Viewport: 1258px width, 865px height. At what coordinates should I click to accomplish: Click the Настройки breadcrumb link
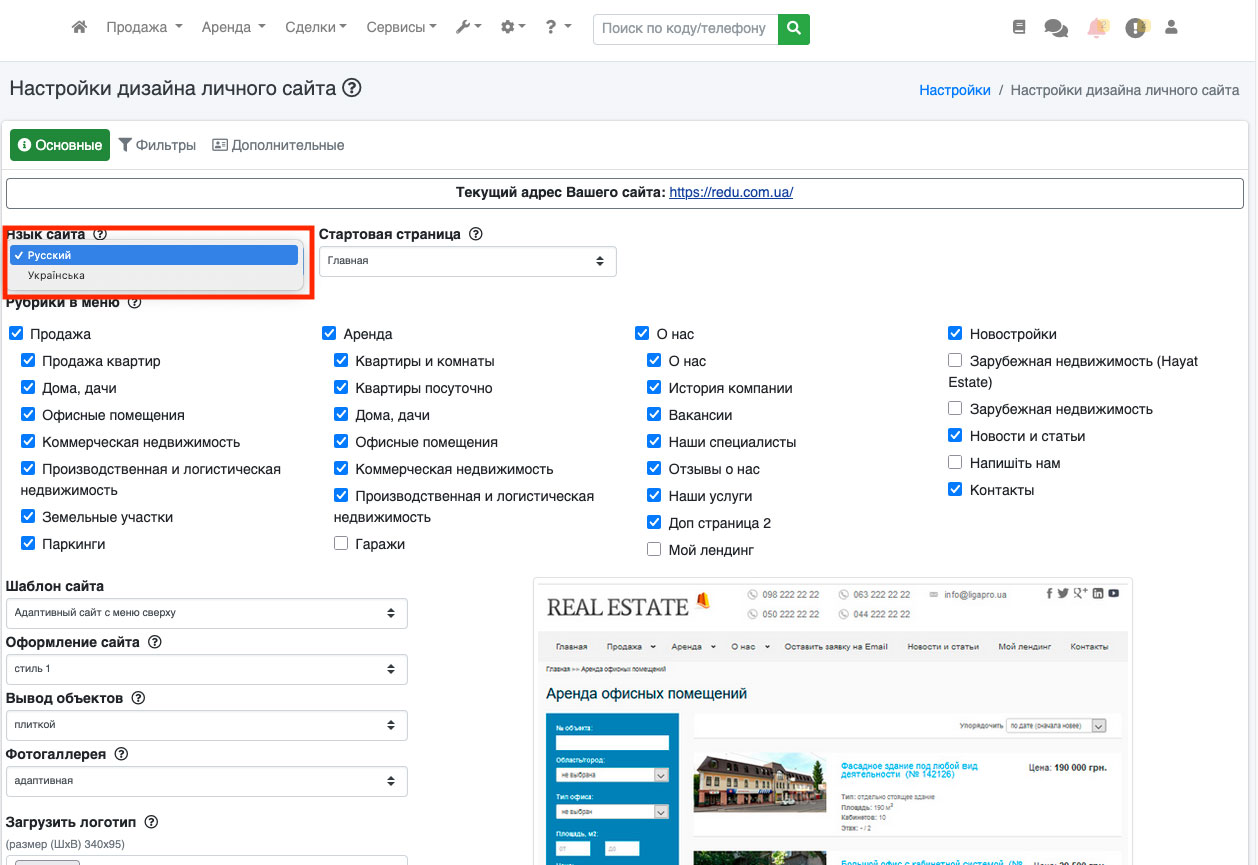pos(954,90)
